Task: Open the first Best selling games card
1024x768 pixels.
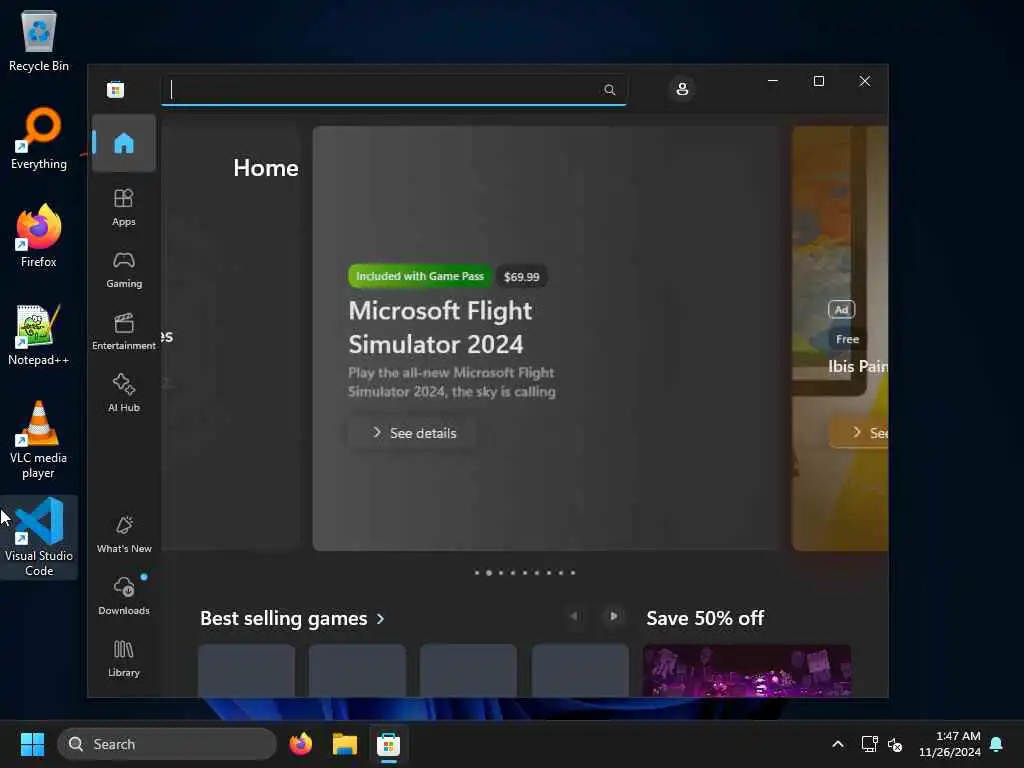Action: 246,670
